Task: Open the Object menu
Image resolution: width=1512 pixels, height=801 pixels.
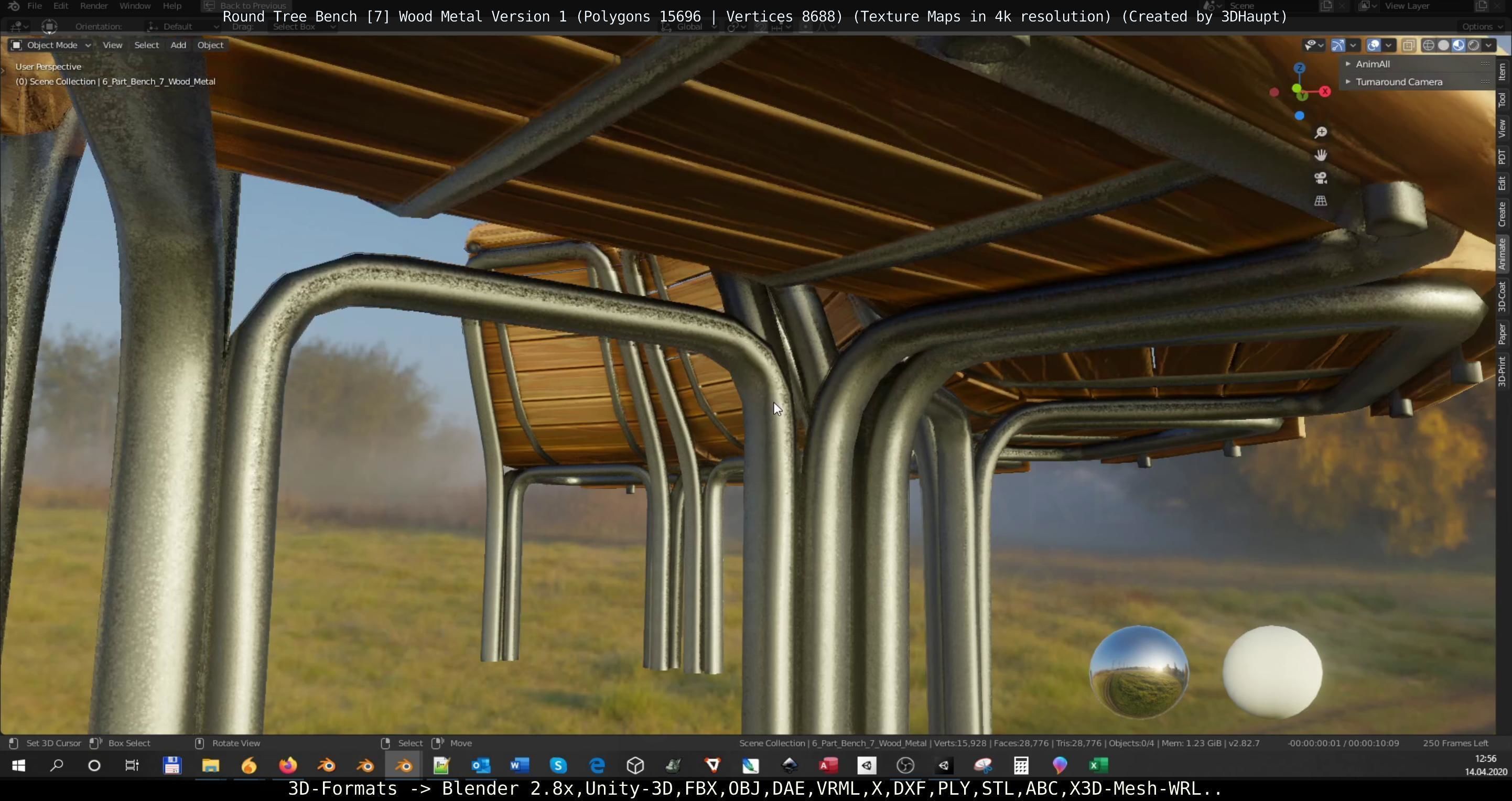Action: pos(210,45)
